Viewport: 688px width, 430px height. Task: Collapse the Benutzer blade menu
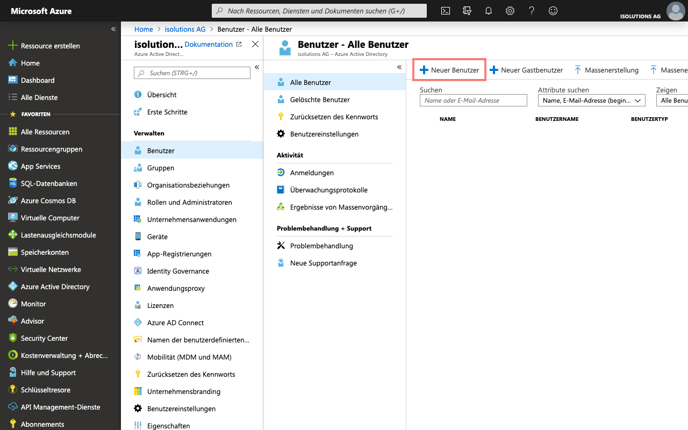[x=399, y=67]
